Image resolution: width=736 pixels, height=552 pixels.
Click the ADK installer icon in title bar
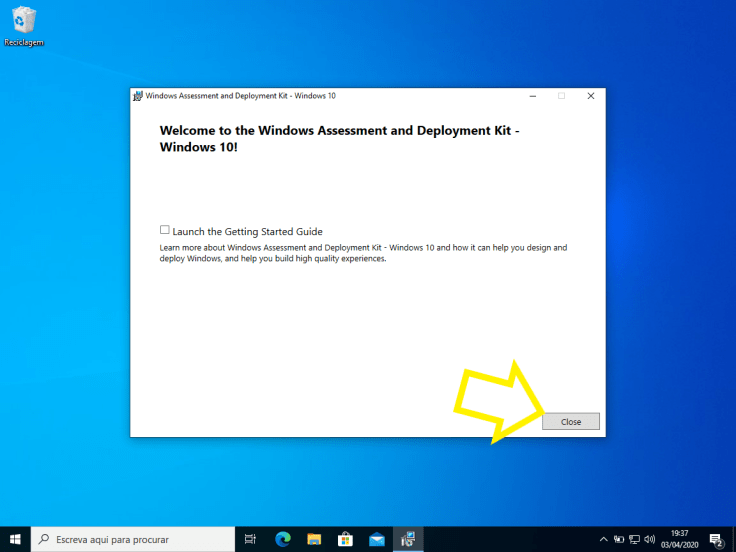coord(138,96)
